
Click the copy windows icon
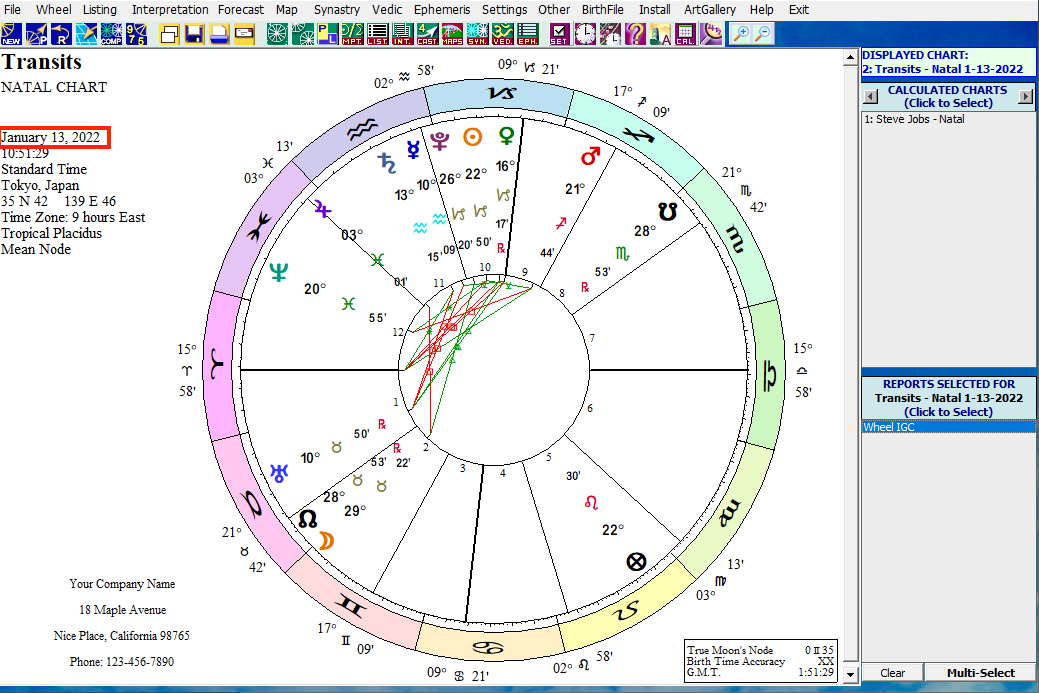pyautogui.click(x=169, y=34)
